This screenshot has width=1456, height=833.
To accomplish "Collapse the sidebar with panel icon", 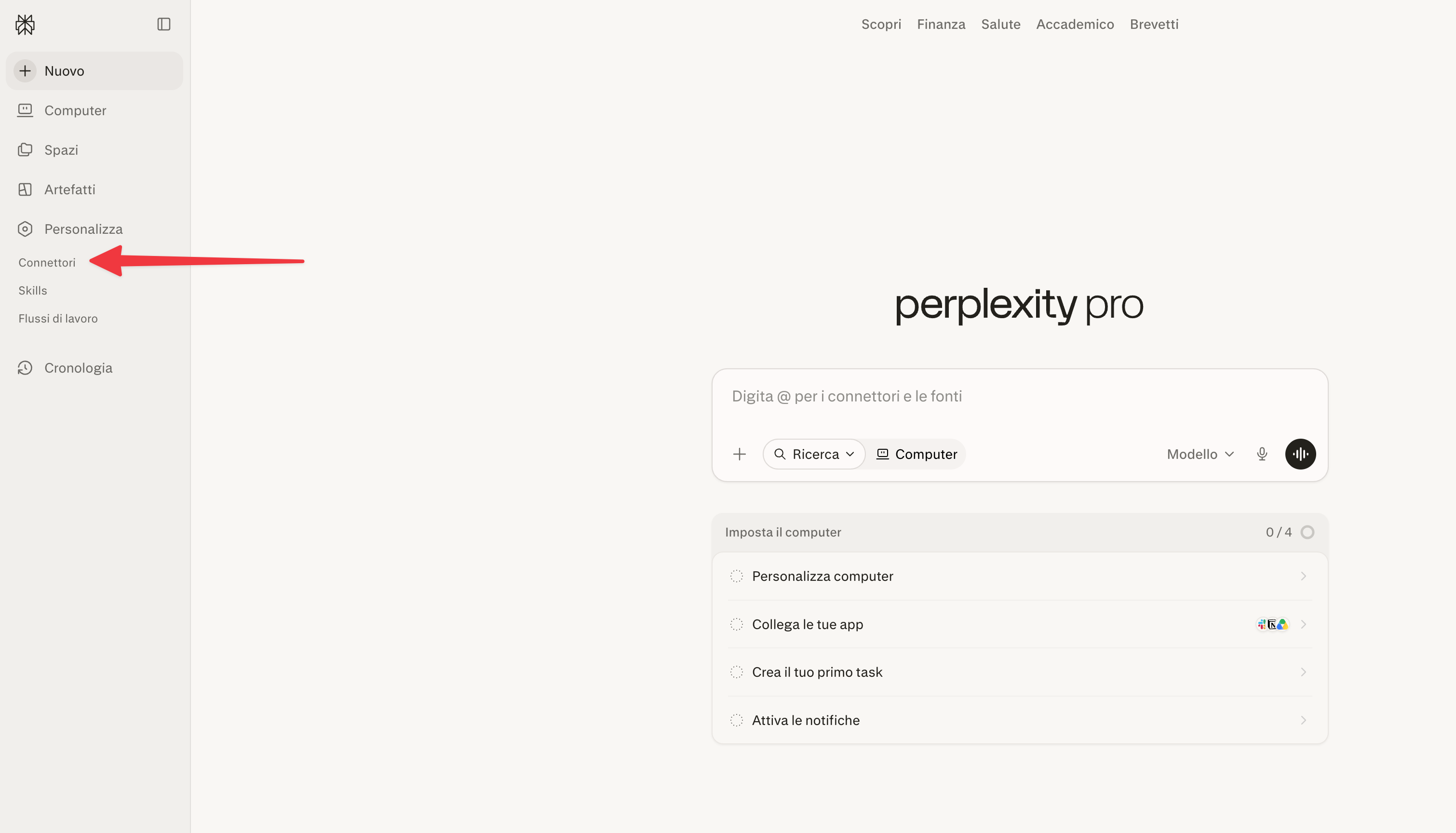I will click(x=163, y=24).
